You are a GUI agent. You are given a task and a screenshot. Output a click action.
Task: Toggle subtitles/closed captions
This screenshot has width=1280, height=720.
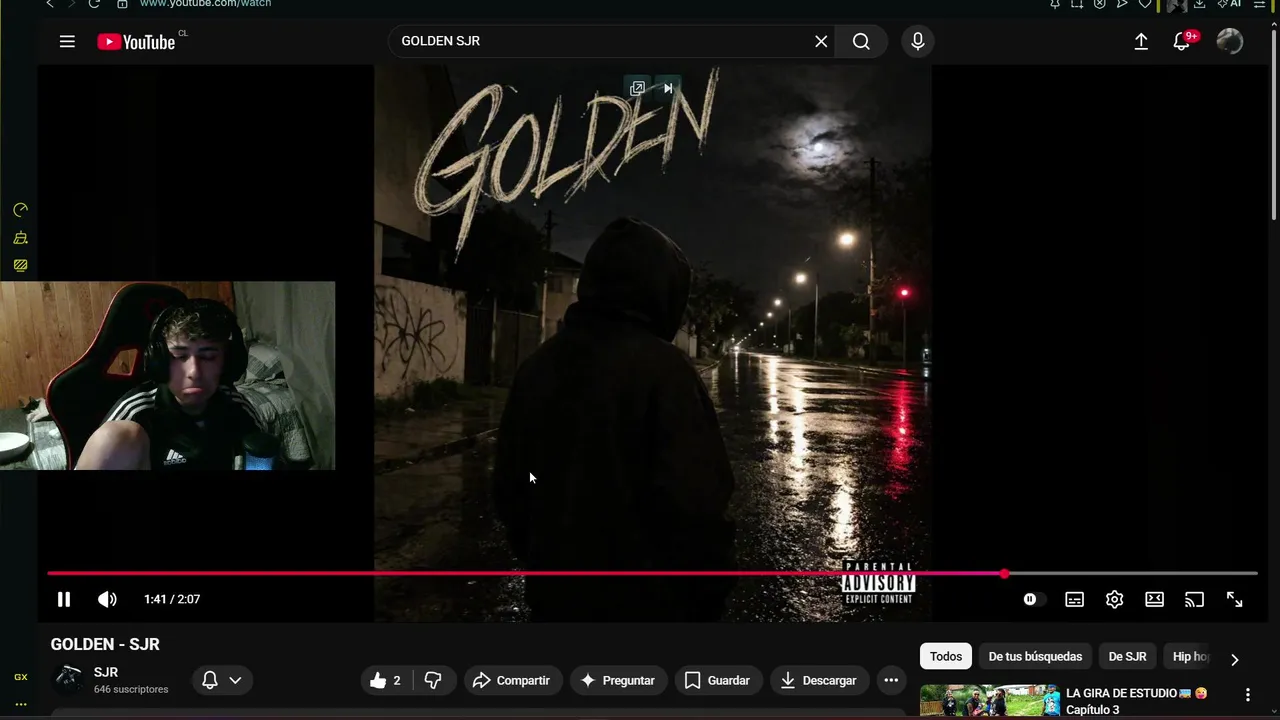pyautogui.click(x=1074, y=599)
